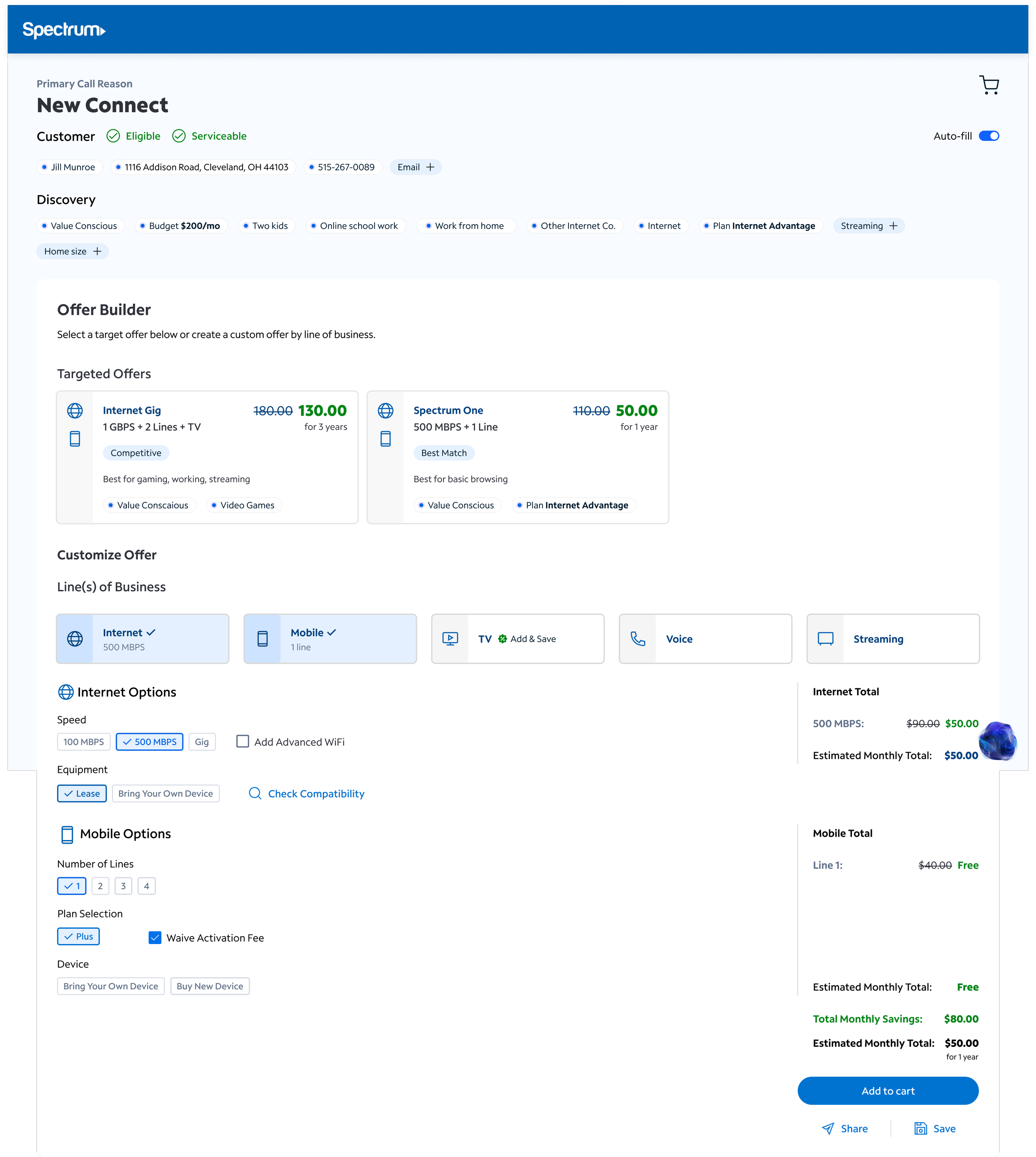Select 100 MBPS speed option
1036x1157 pixels.
(x=84, y=741)
